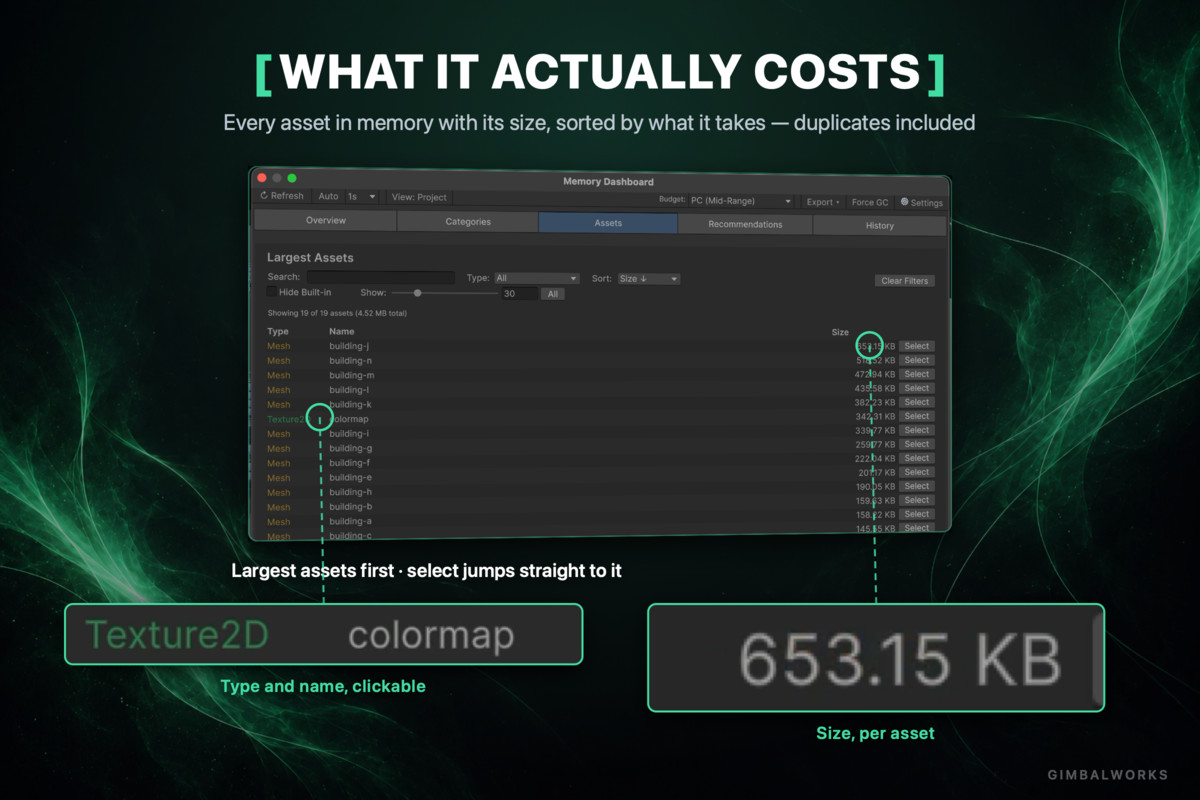Click Select for the building-b row
The width and height of the screenshot is (1200, 800).
[917, 500]
